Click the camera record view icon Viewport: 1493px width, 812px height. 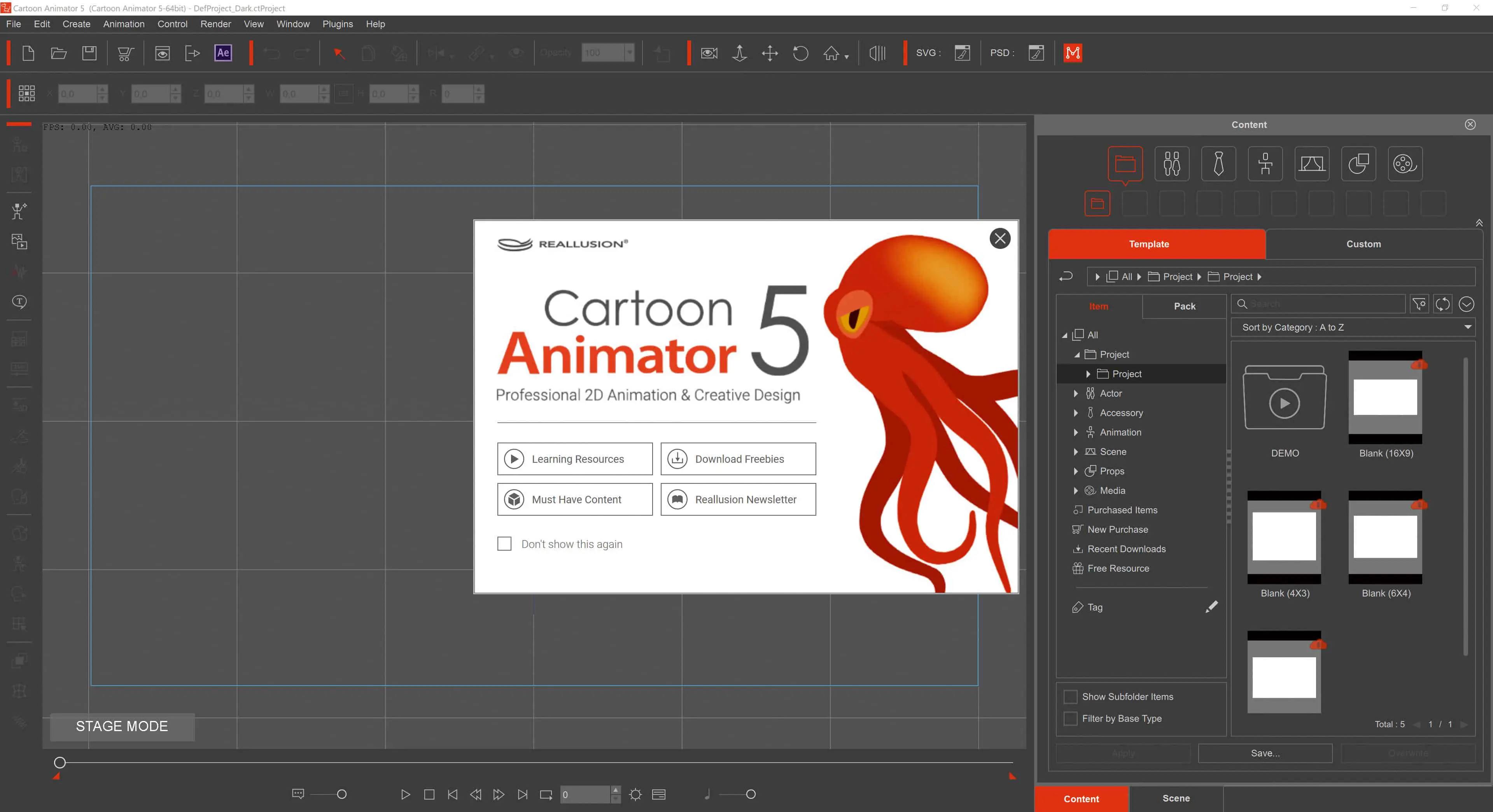pos(709,53)
